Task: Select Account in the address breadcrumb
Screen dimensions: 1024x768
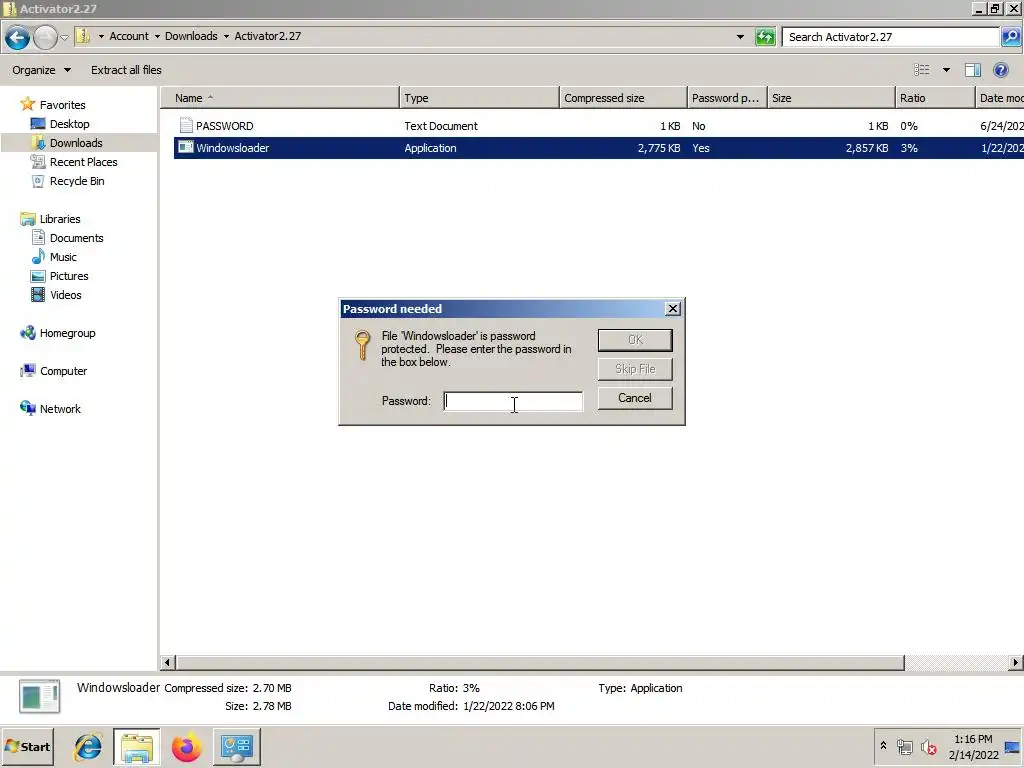Action: (x=129, y=36)
